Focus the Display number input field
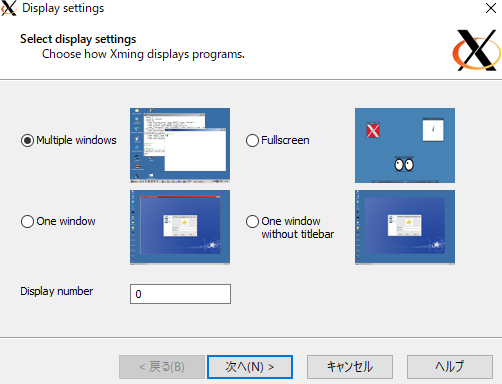Screen dimensions: 502x384 click(180, 294)
